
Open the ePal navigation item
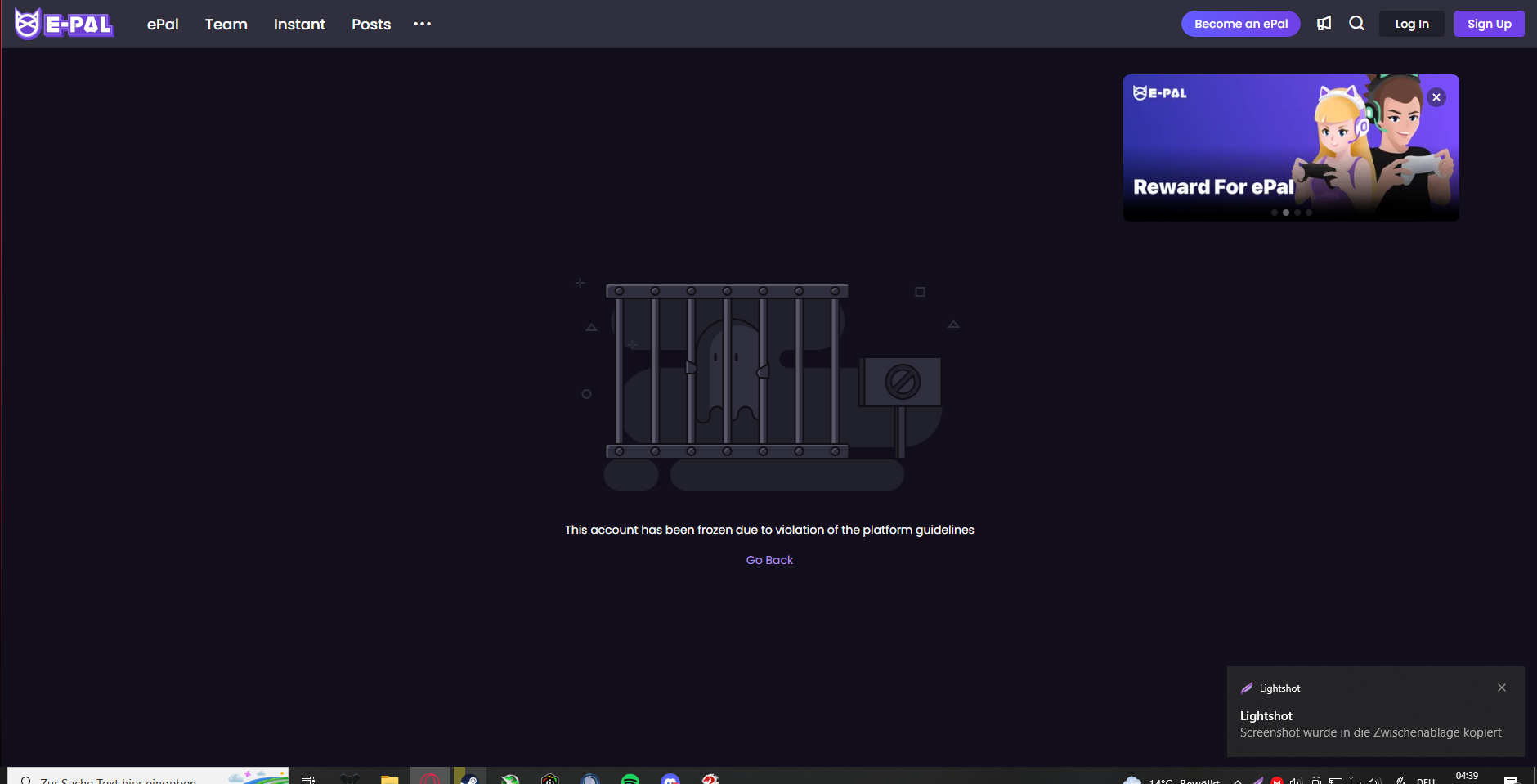coord(163,25)
